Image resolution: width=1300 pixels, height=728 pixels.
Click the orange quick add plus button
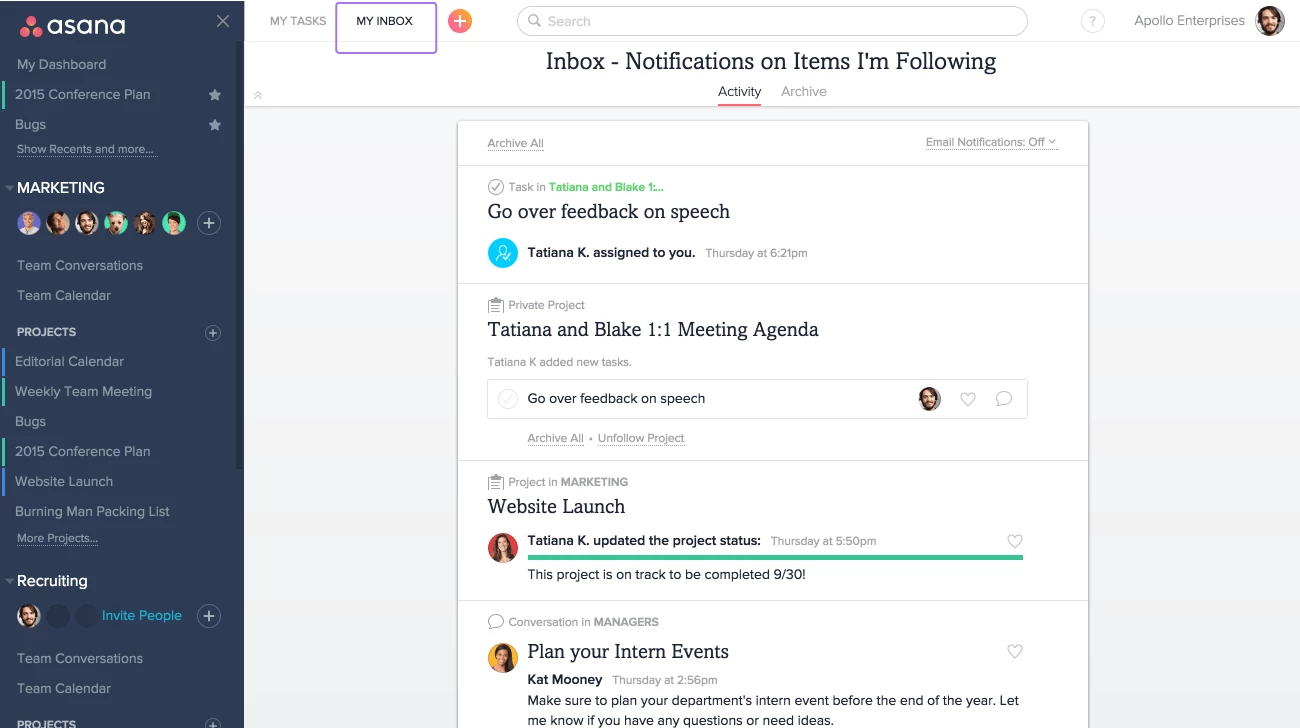point(460,21)
